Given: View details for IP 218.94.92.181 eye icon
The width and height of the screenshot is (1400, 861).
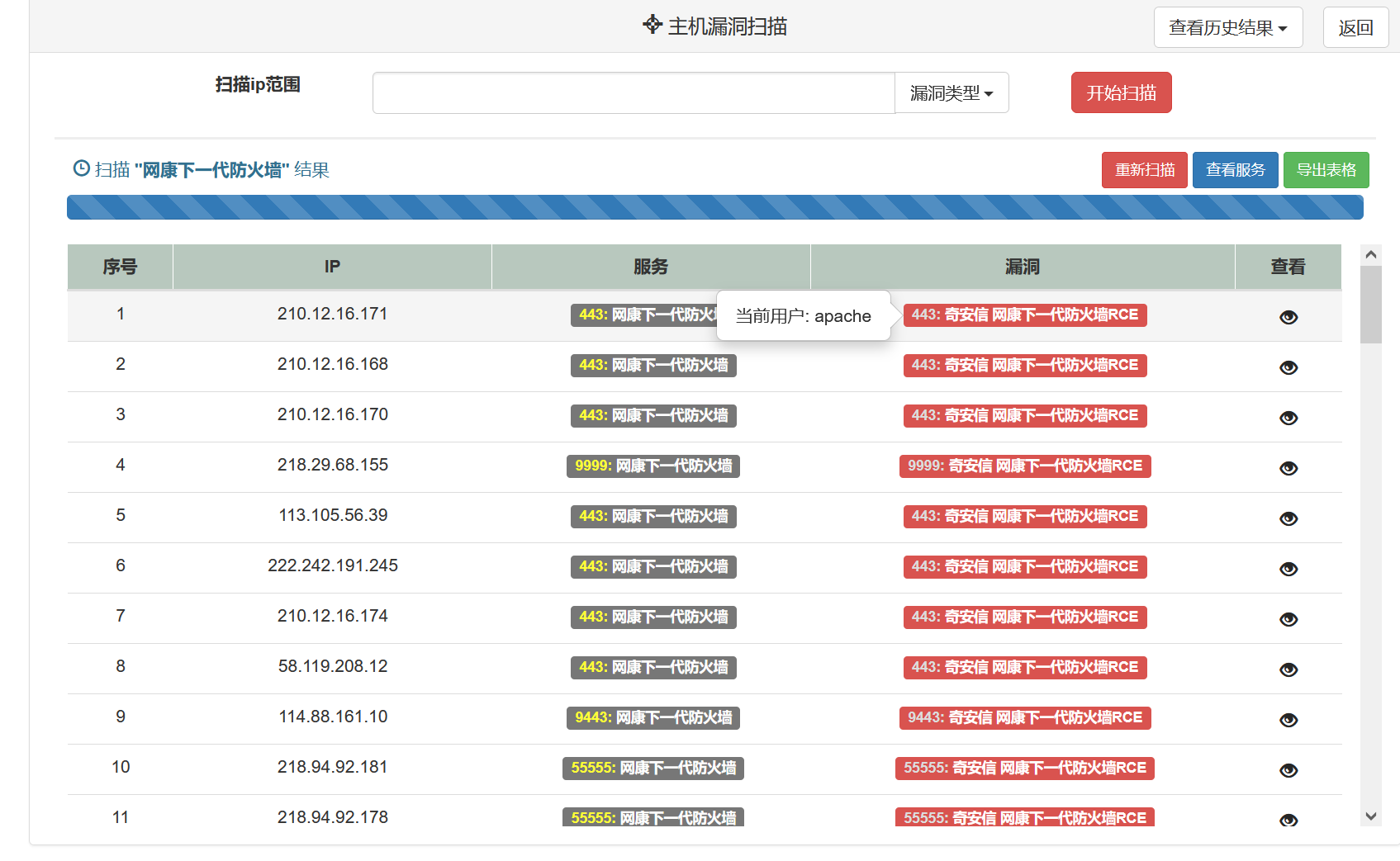Looking at the screenshot, I should pyautogui.click(x=1288, y=770).
